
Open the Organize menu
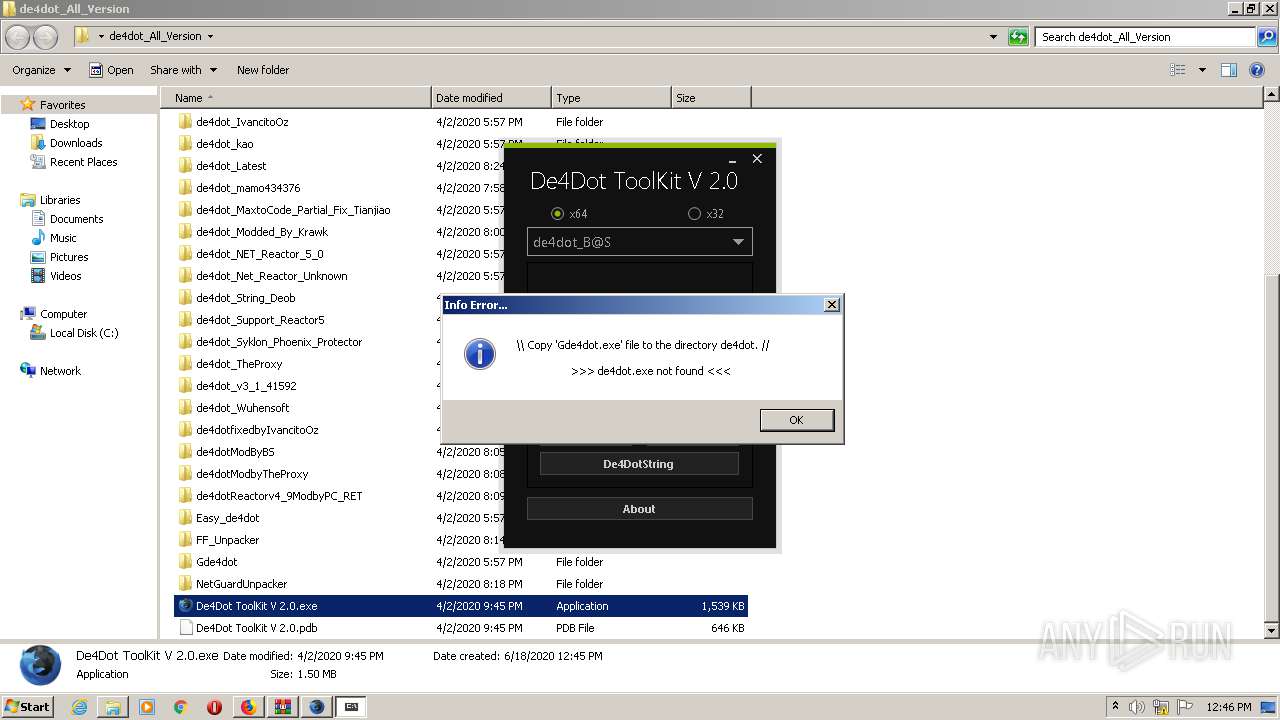pyautogui.click(x=41, y=70)
